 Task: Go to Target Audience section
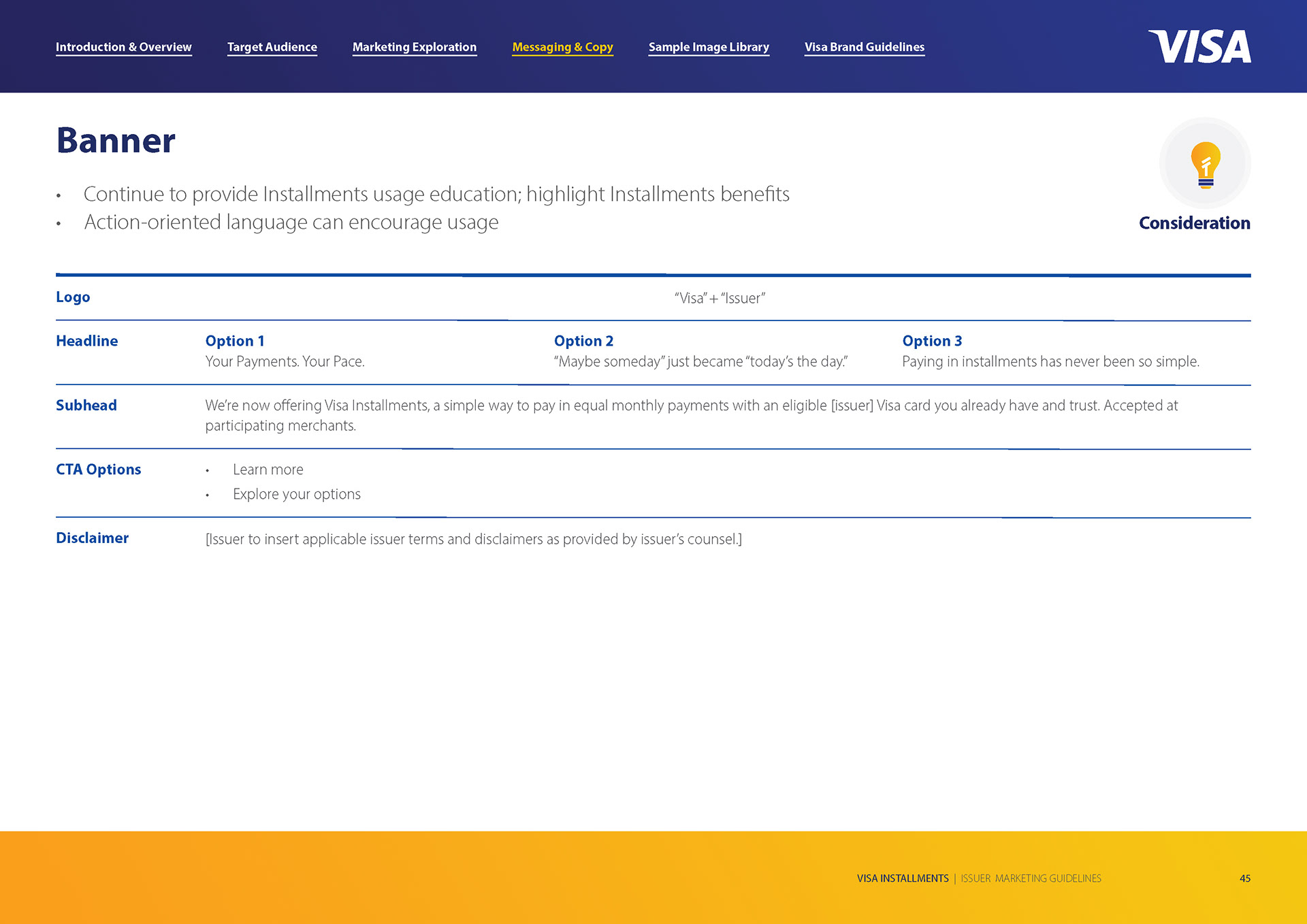[272, 47]
